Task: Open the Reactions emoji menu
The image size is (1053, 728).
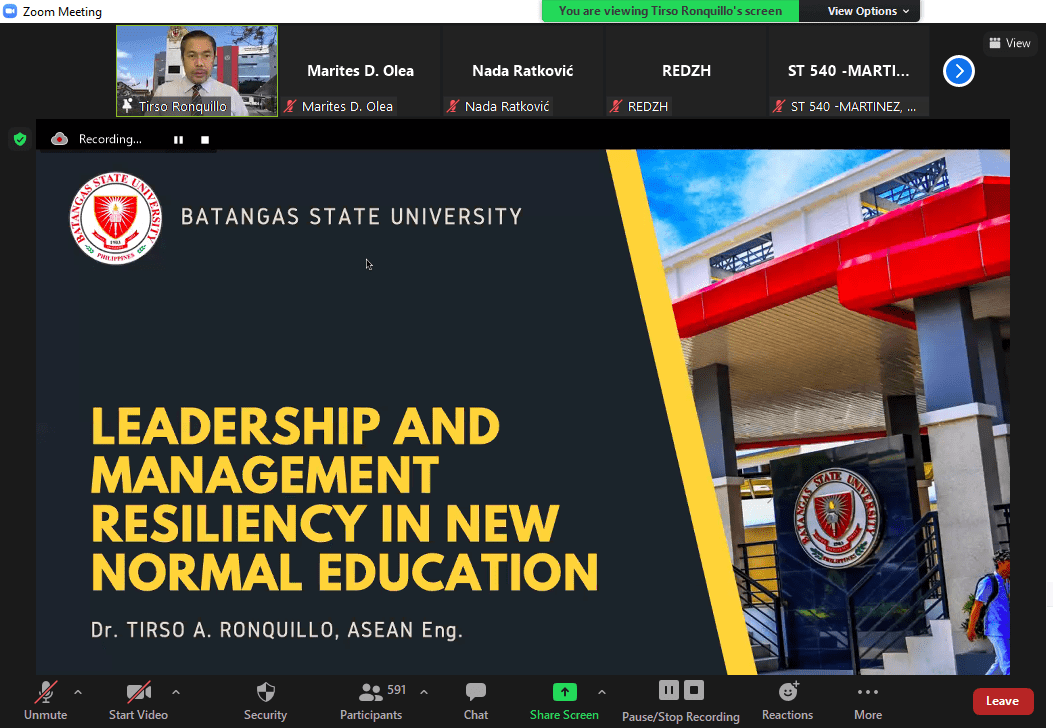Action: pos(788,691)
